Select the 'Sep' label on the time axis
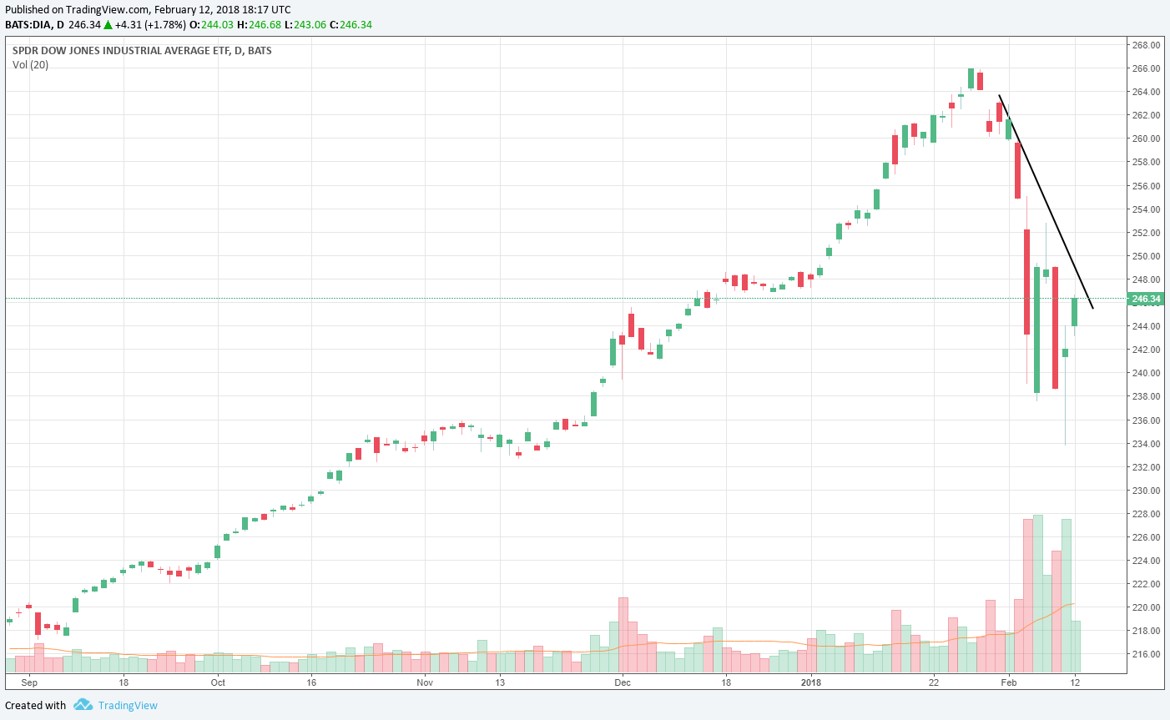The image size is (1170, 720). tap(29, 683)
